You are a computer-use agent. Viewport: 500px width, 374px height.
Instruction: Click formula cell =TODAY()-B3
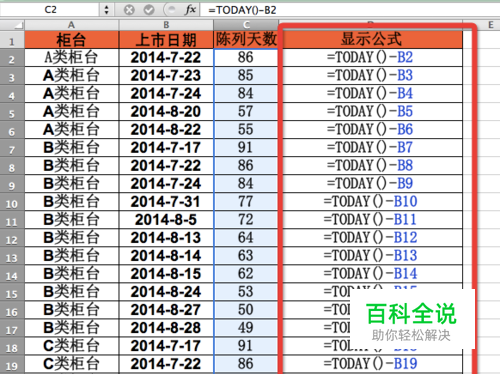(x=371, y=76)
